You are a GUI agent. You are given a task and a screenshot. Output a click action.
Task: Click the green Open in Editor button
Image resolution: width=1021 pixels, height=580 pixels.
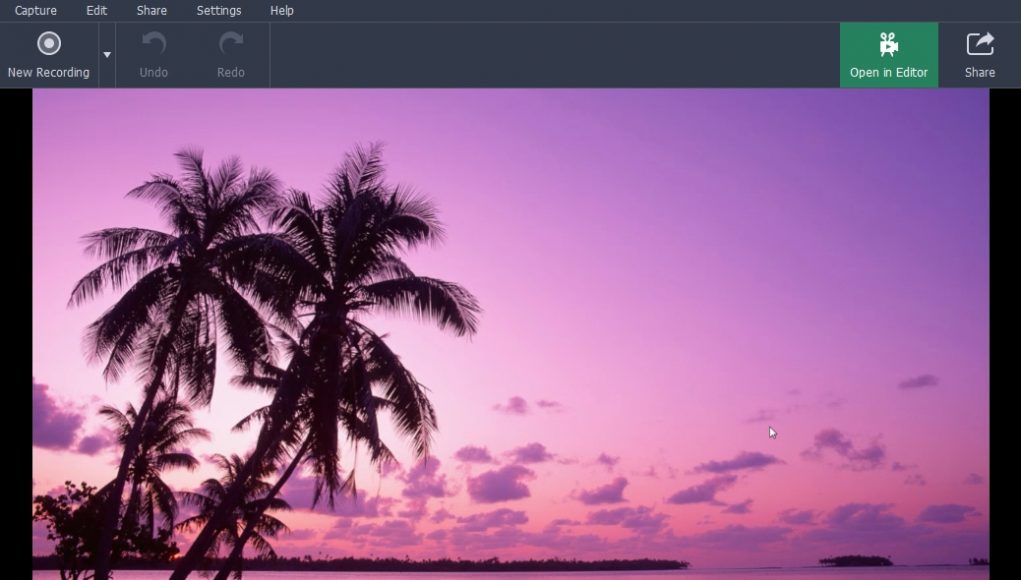point(889,55)
